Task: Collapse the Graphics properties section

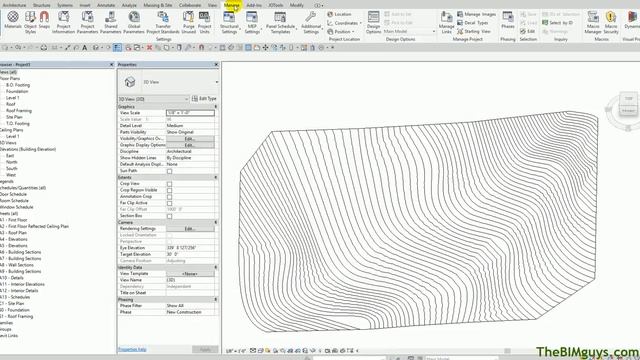Action: click(216, 107)
